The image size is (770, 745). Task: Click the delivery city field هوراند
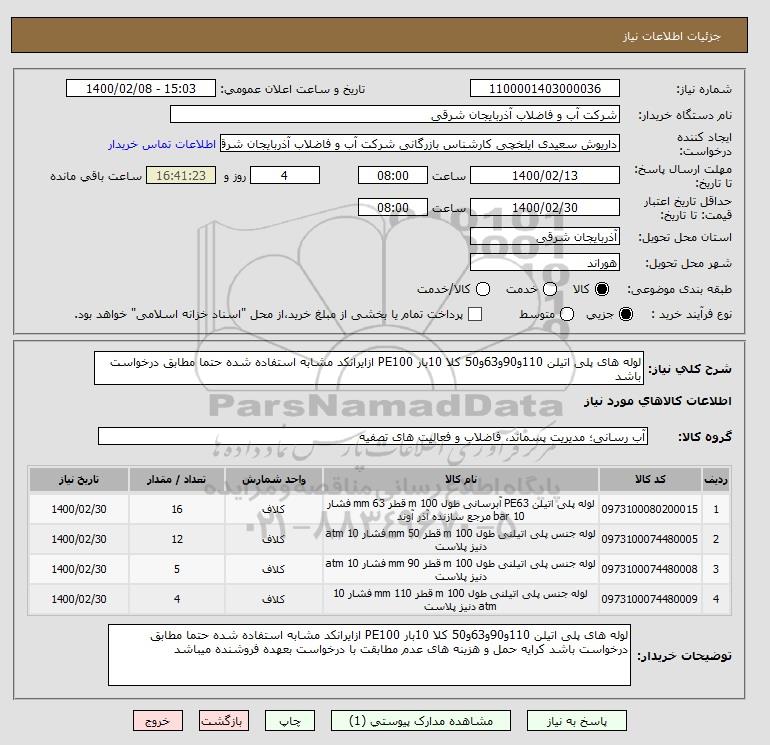pos(545,263)
